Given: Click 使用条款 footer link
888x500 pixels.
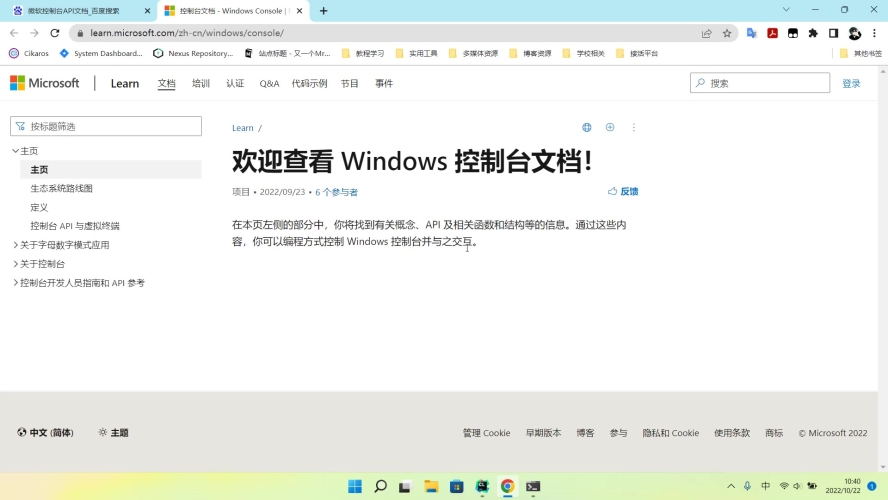Looking at the screenshot, I should click(x=732, y=433).
